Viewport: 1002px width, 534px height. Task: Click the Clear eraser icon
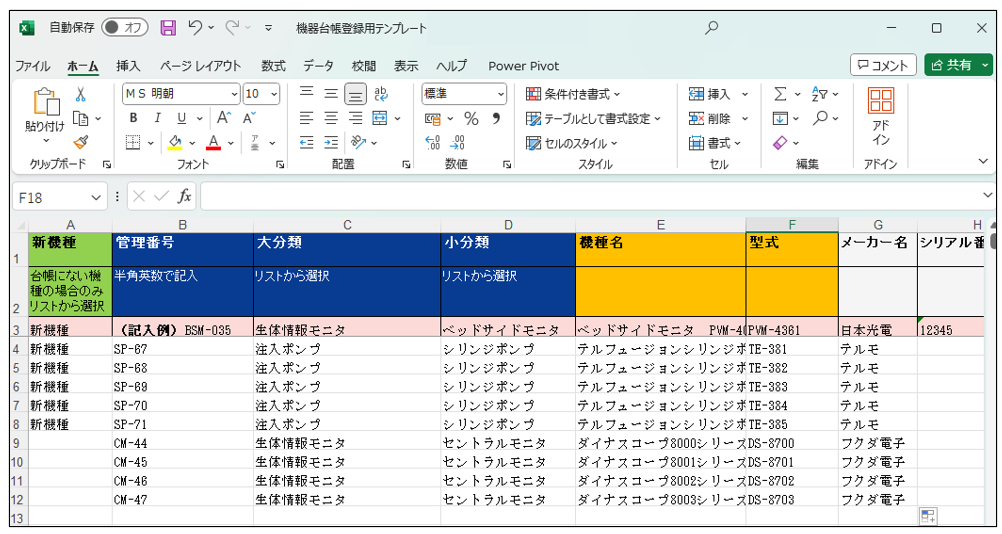pyautogui.click(x=780, y=142)
